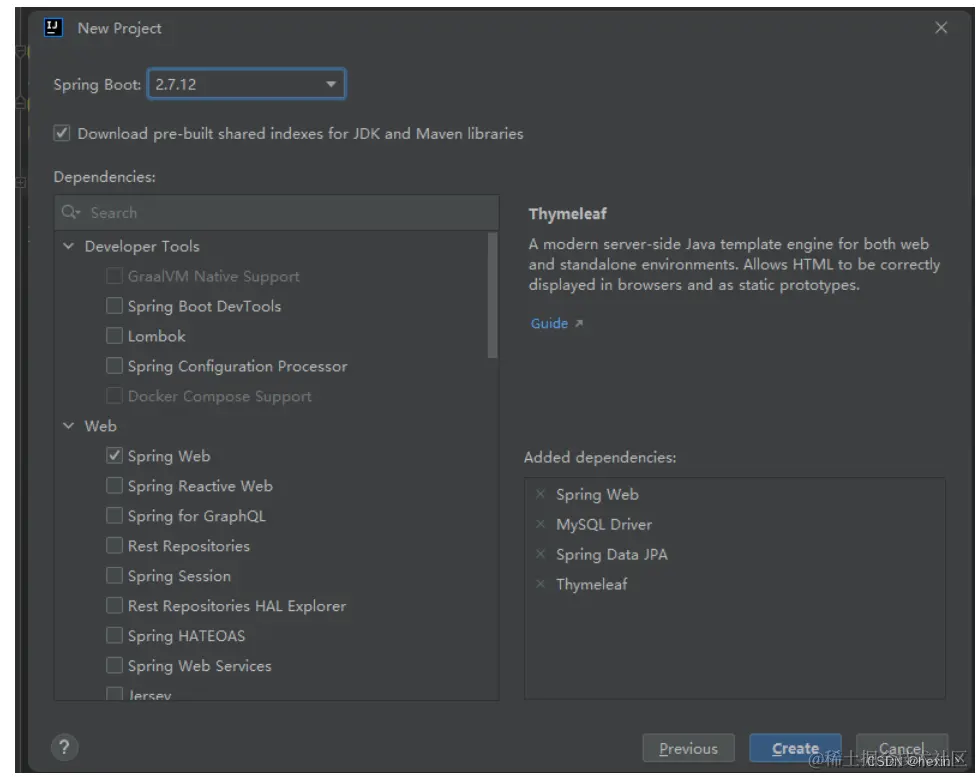Open the Spring Boot version dropdown
Image resolution: width=976 pixels, height=777 pixels.
click(x=246, y=83)
